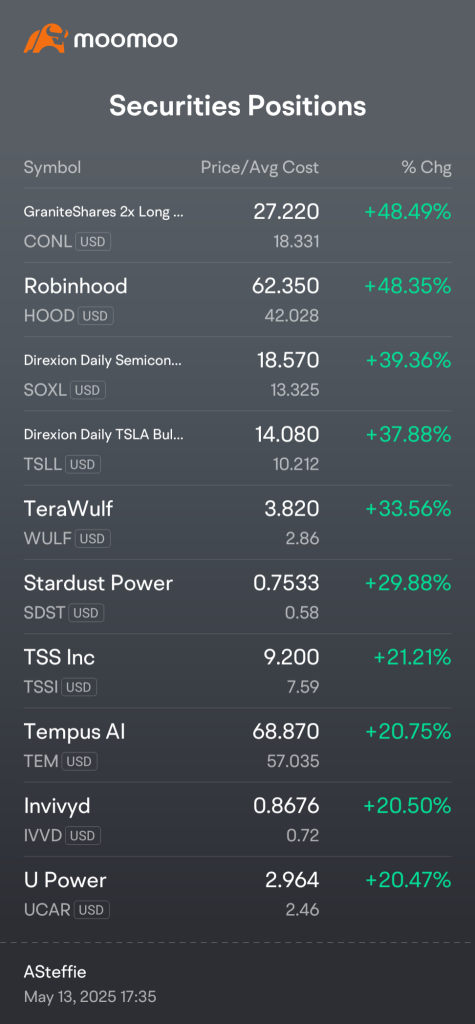Click the moomoo brand name text
This screenshot has height=1024, width=475.
(x=125, y=40)
